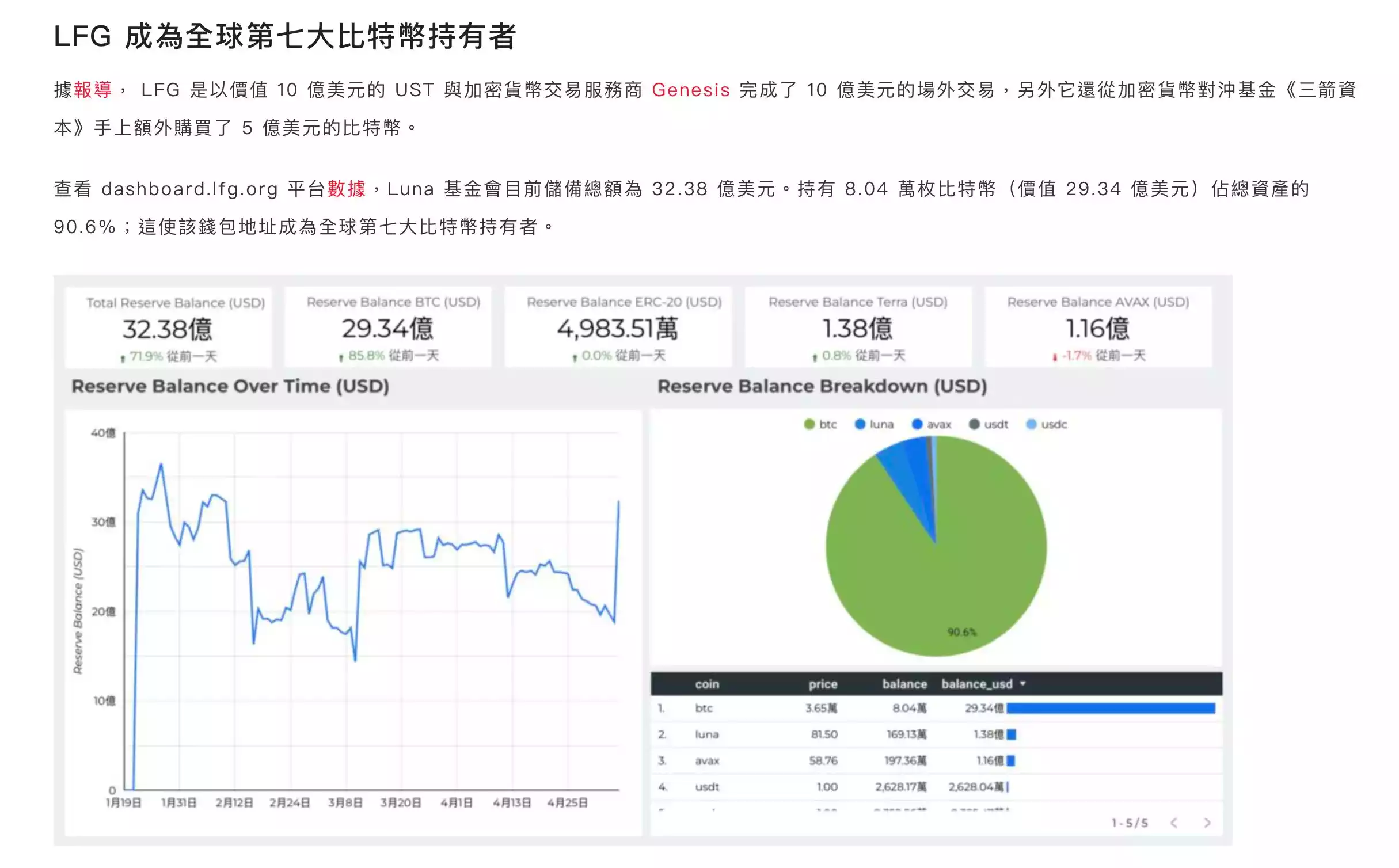Image resolution: width=1399 pixels, height=868 pixels.
Task: Click the blue bar in luna row
Action: click(x=1012, y=734)
